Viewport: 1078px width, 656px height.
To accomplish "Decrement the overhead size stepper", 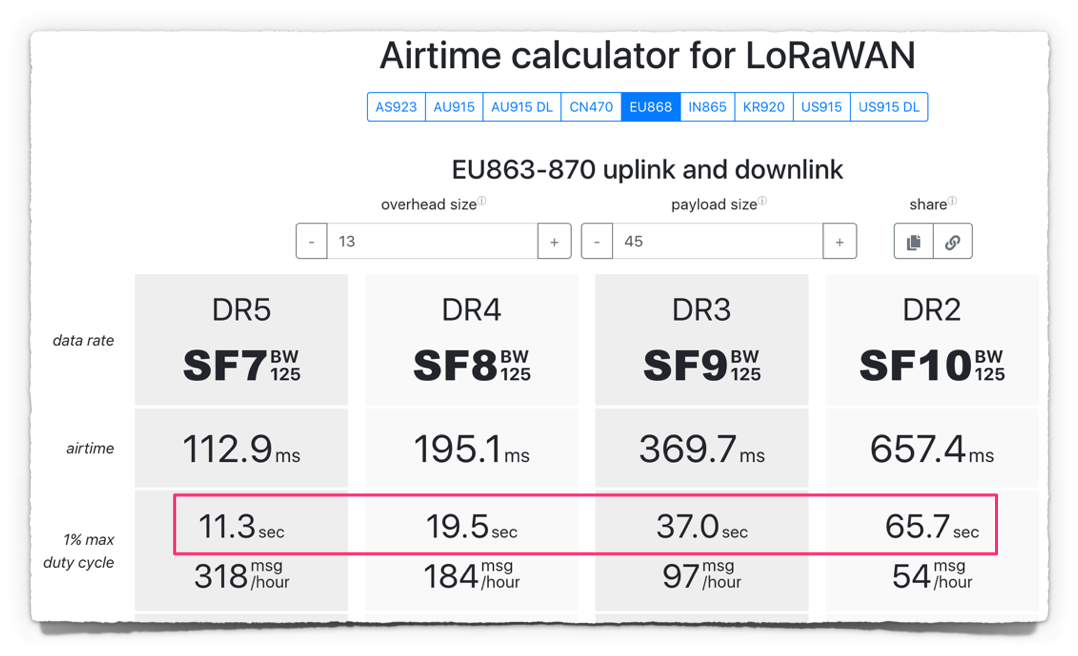I will click(x=311, y=241).
